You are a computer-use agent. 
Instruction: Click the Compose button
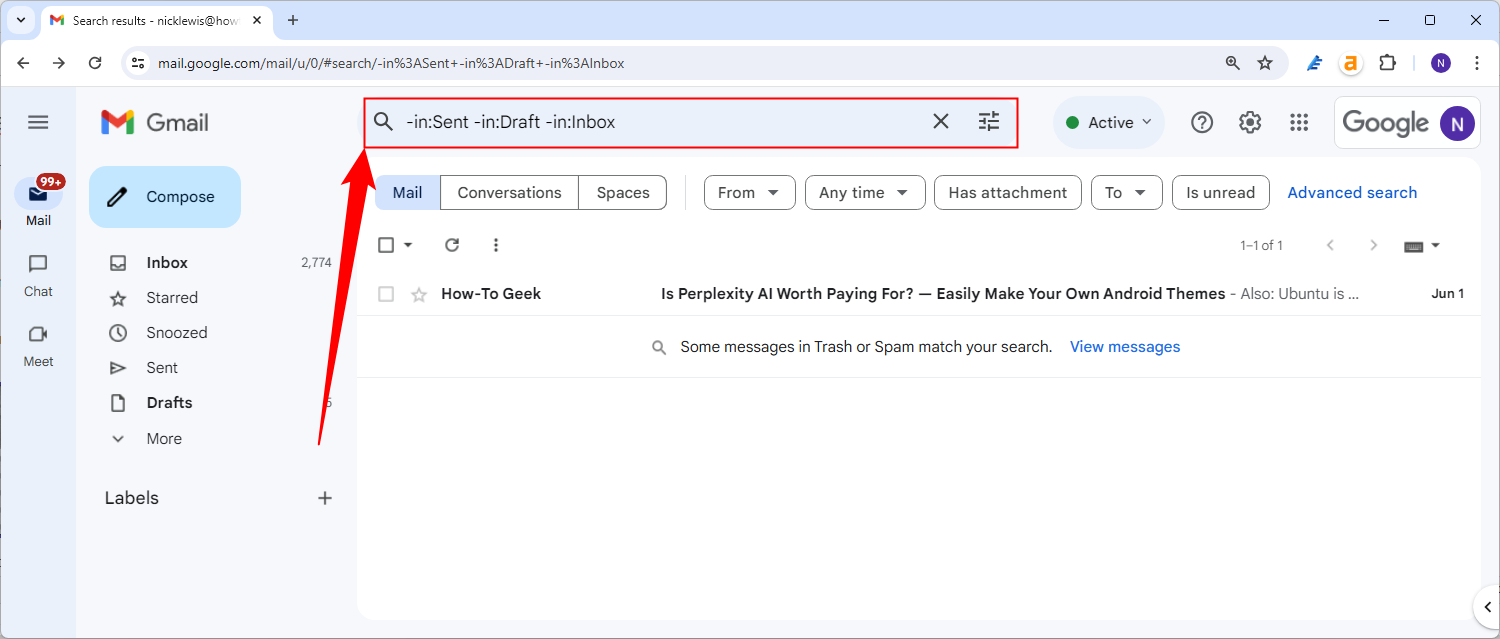click(165, 197)
